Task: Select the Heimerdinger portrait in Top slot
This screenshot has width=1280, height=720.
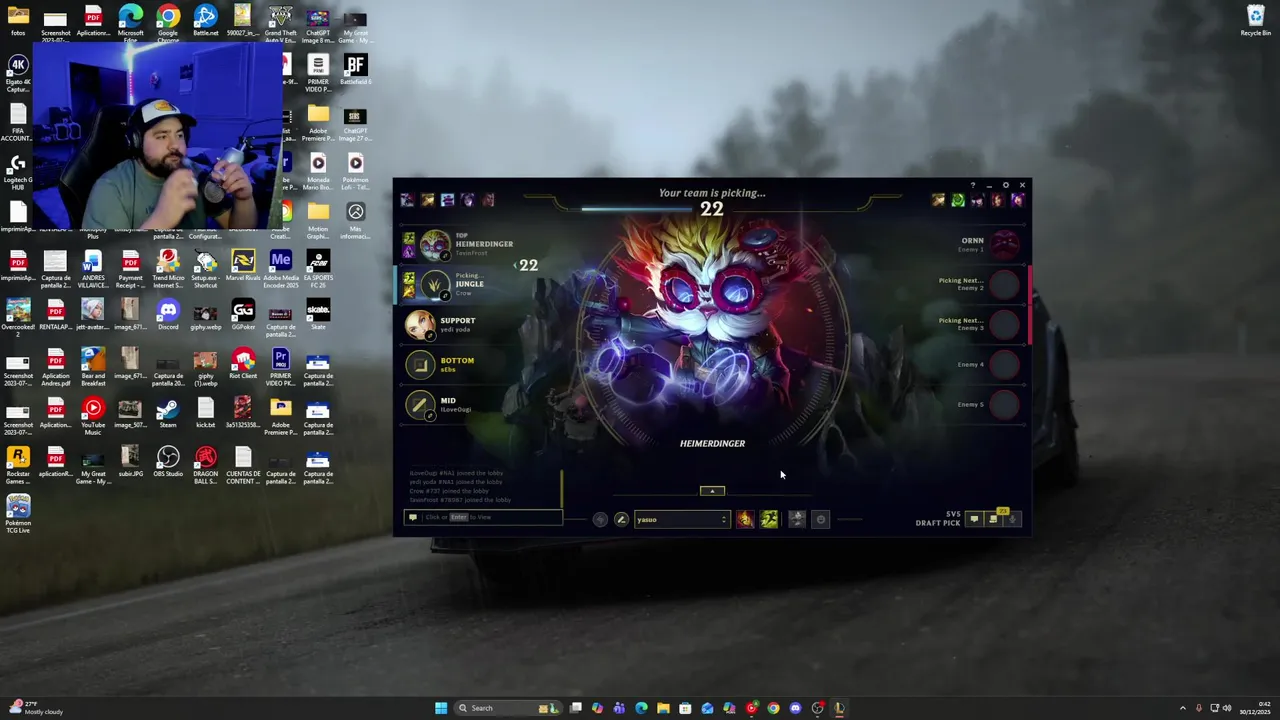Action: tap(435, 244)
